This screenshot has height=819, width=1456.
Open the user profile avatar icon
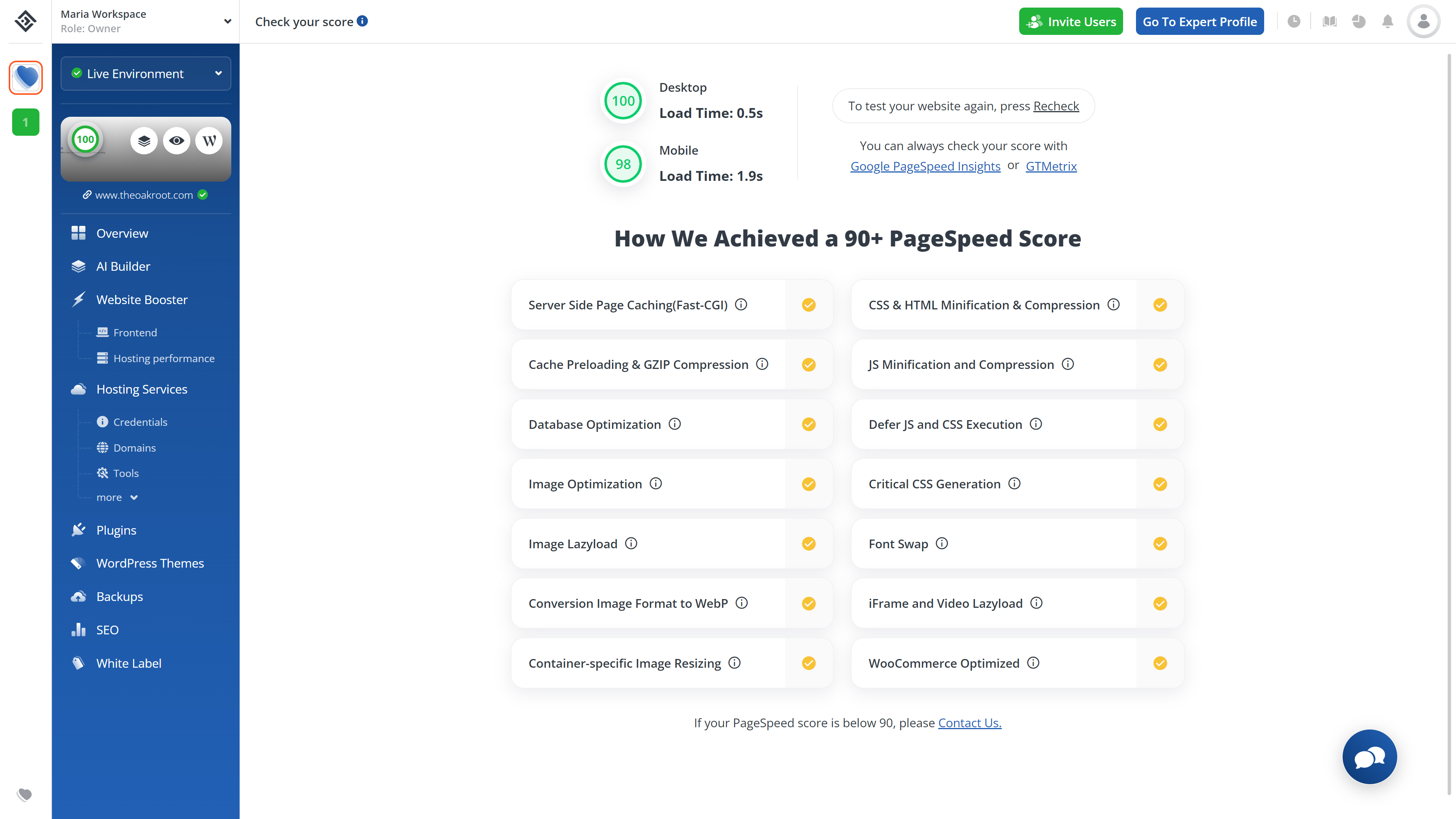pyautogui.click(x=1423, y=22)
